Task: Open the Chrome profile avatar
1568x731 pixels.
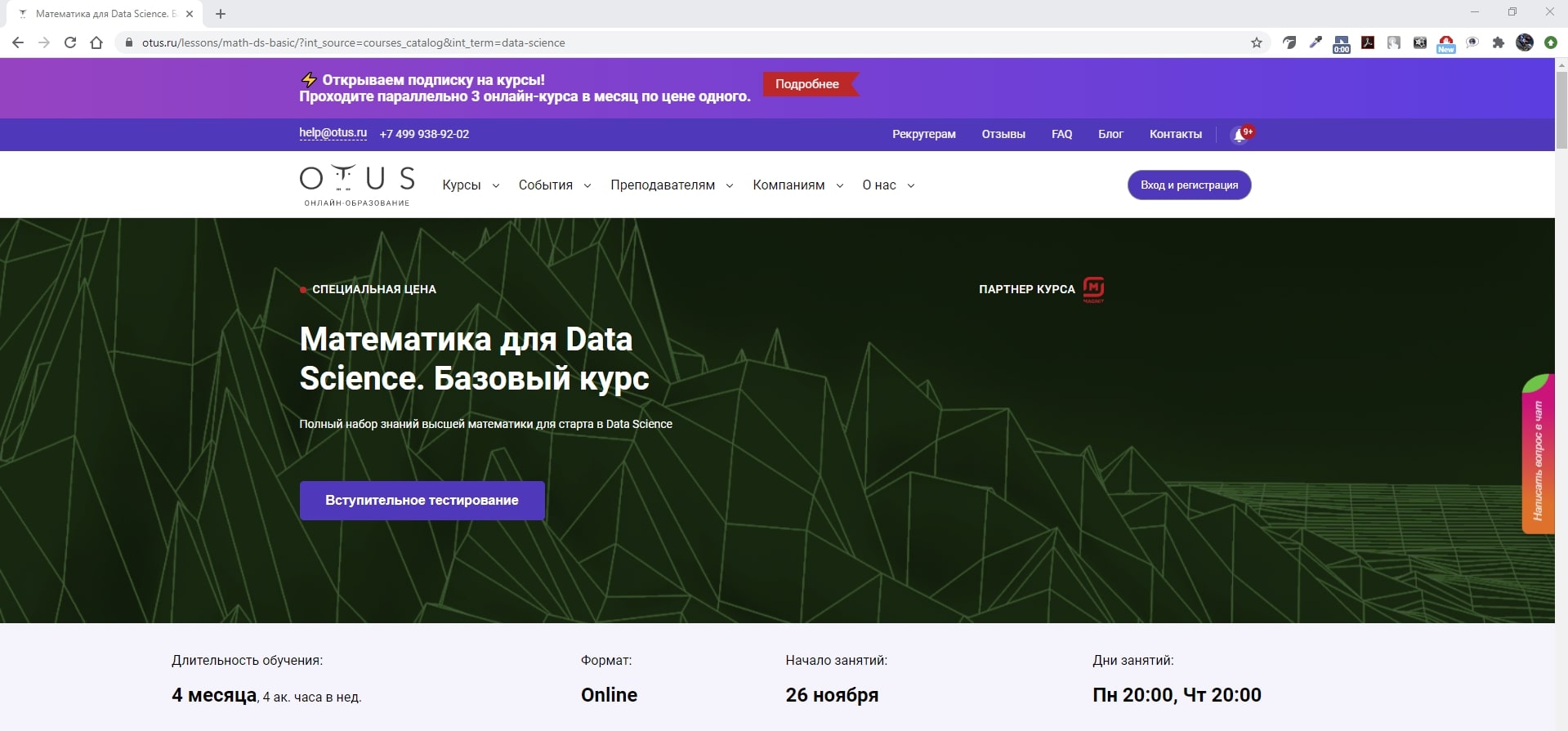Action: (1525, 42)
